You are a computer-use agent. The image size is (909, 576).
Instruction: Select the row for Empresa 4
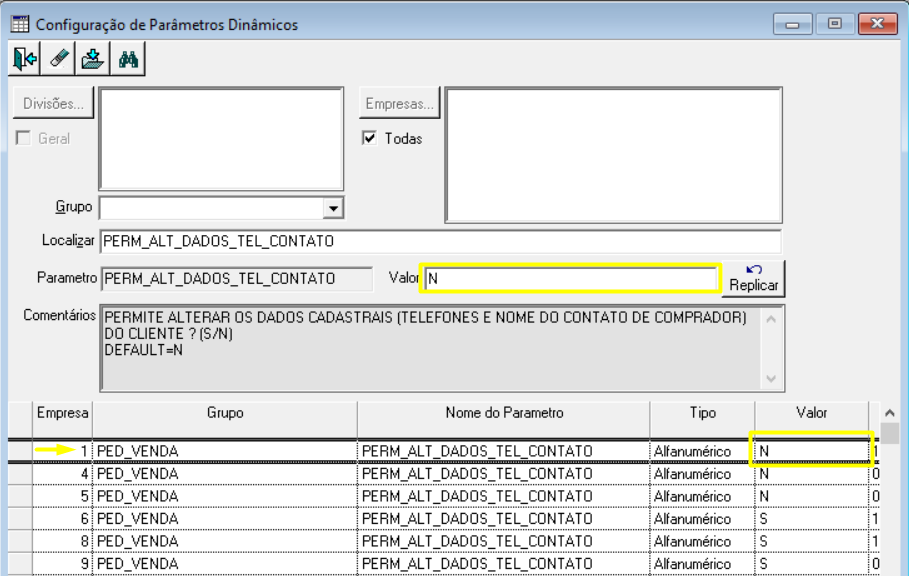point(443,473)
